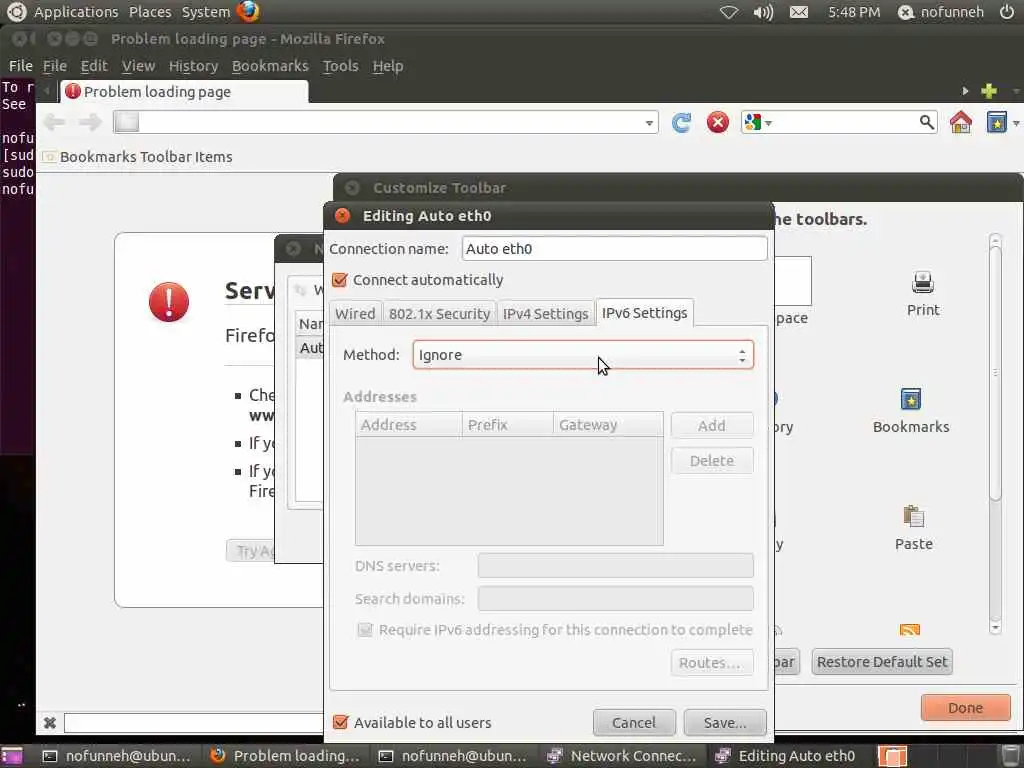The image size is (1024, 768).
Task: Select the Print icon in Customize Toolbar
Action: click(923, 283)
